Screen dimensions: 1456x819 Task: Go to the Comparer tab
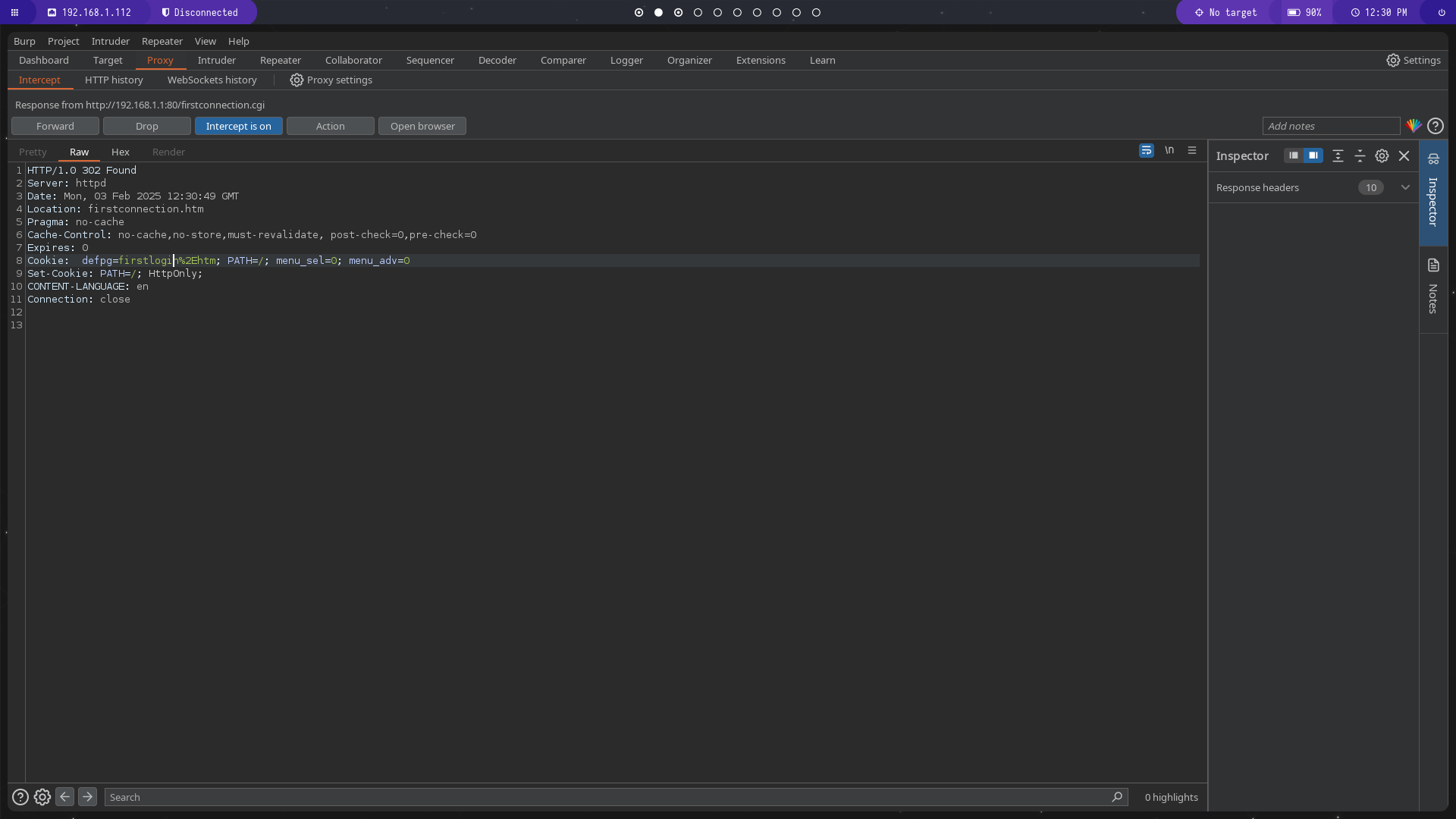point(563,60)
